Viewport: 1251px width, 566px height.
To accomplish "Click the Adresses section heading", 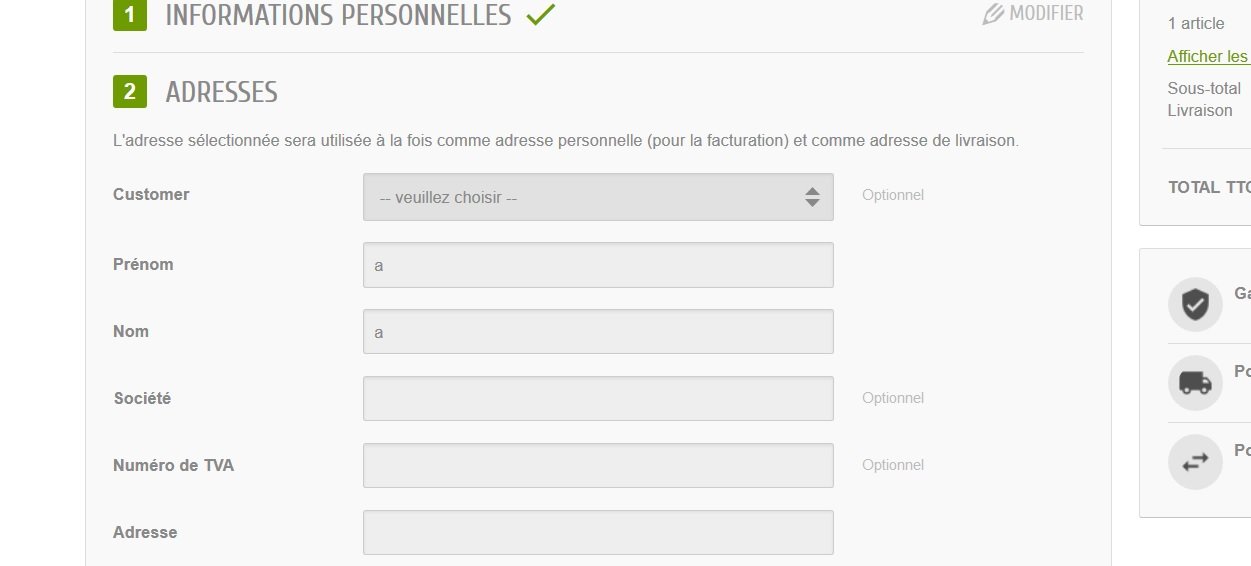I will (221, 92).
